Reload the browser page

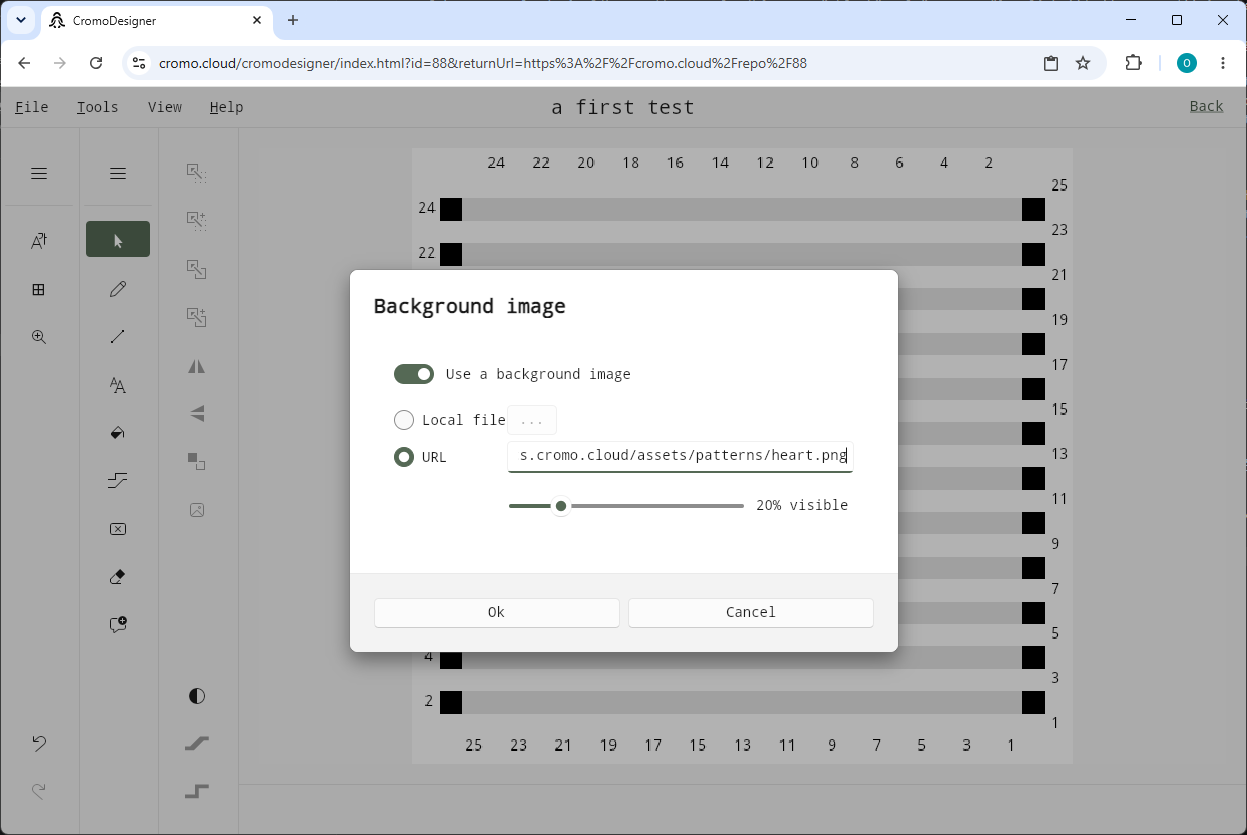click(x=96, y=63)
